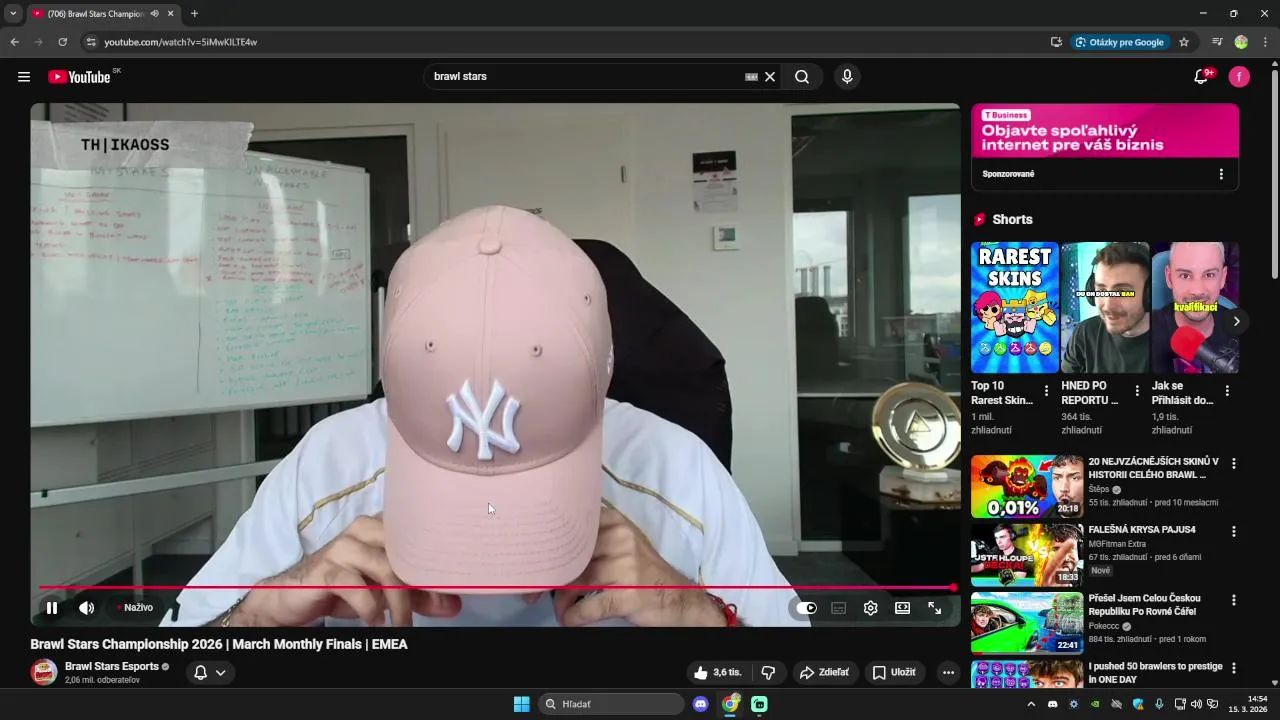Screen dimensions: 1280x720
Task: Open the account avatar menu
Action: click(1239, 77)
